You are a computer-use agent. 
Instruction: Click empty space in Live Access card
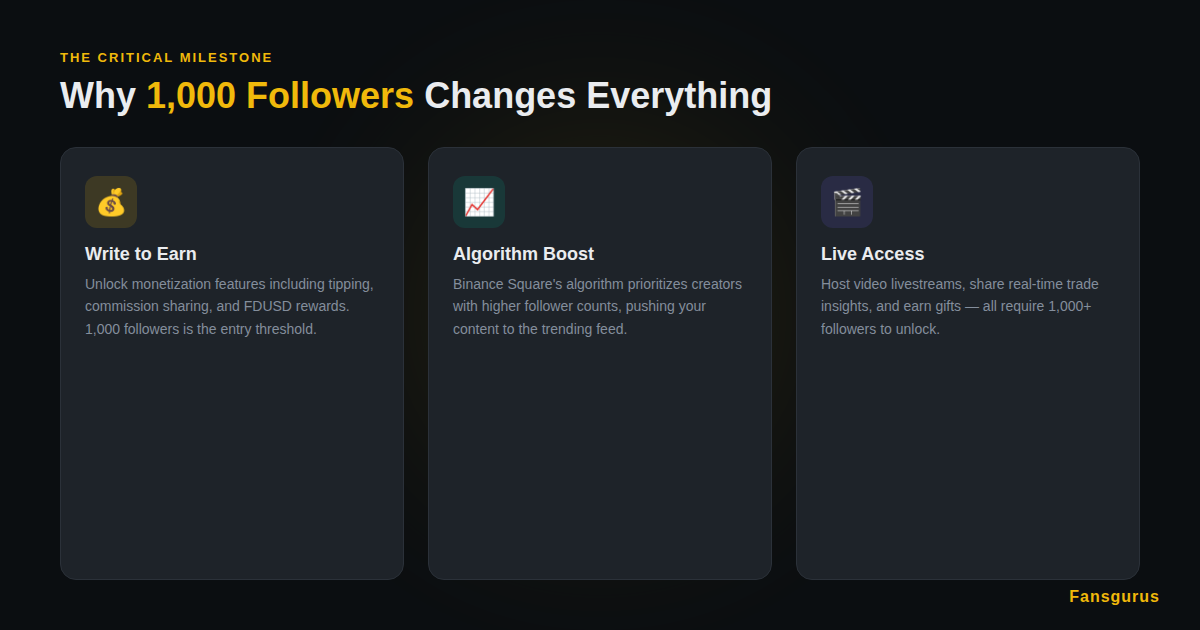[x=968, y=460]
